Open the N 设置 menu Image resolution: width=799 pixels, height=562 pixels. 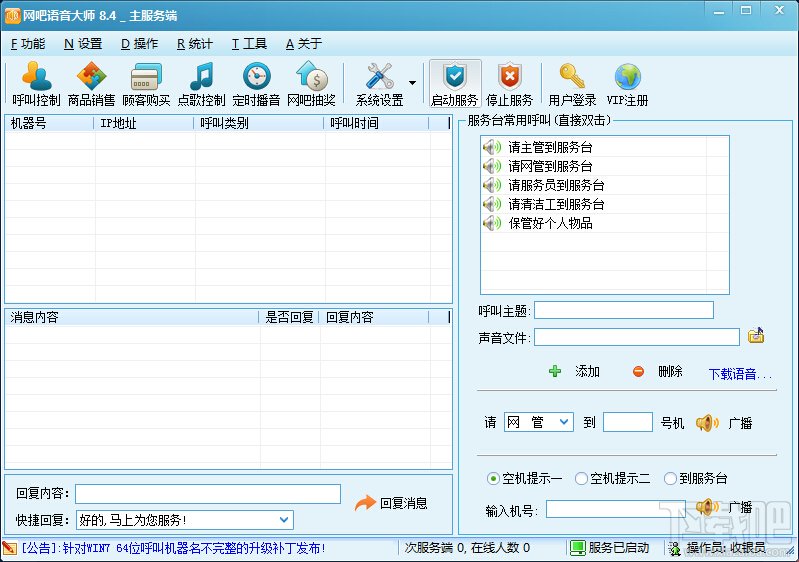click(83, 44)
